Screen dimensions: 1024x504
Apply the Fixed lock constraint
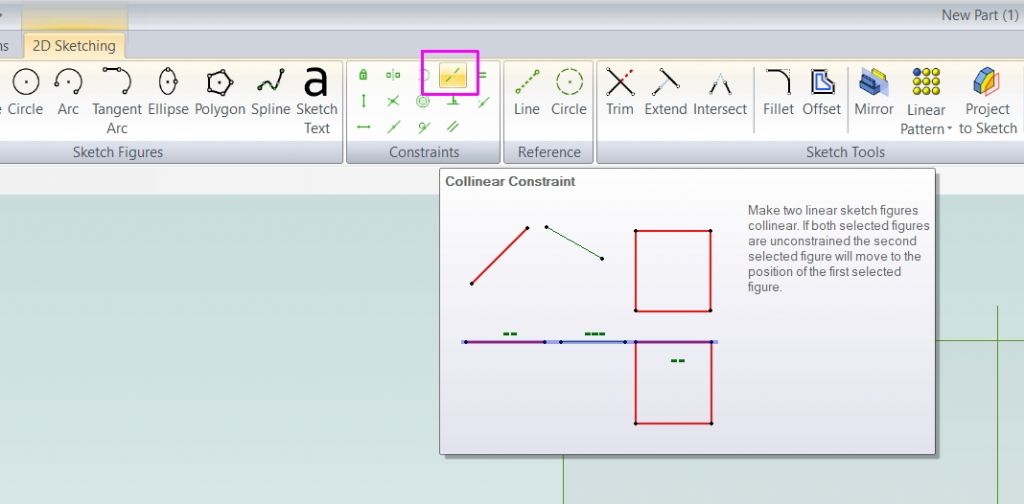tap(363, 74)
